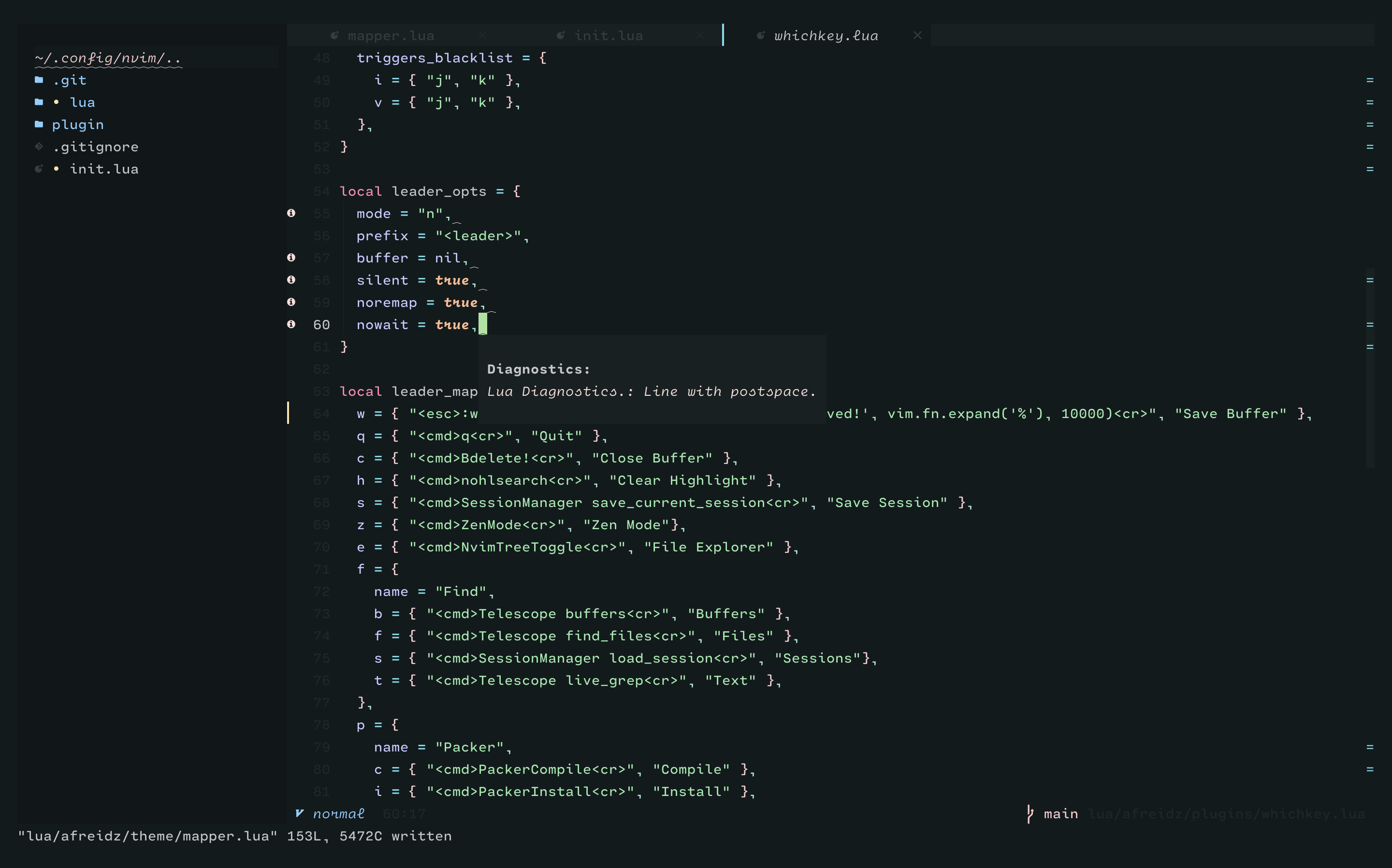Image resolution: width=1392 pixels, height=868 pixels.
Task: Click the 'mapper.lua written' message at bottom
Action: 235,837
